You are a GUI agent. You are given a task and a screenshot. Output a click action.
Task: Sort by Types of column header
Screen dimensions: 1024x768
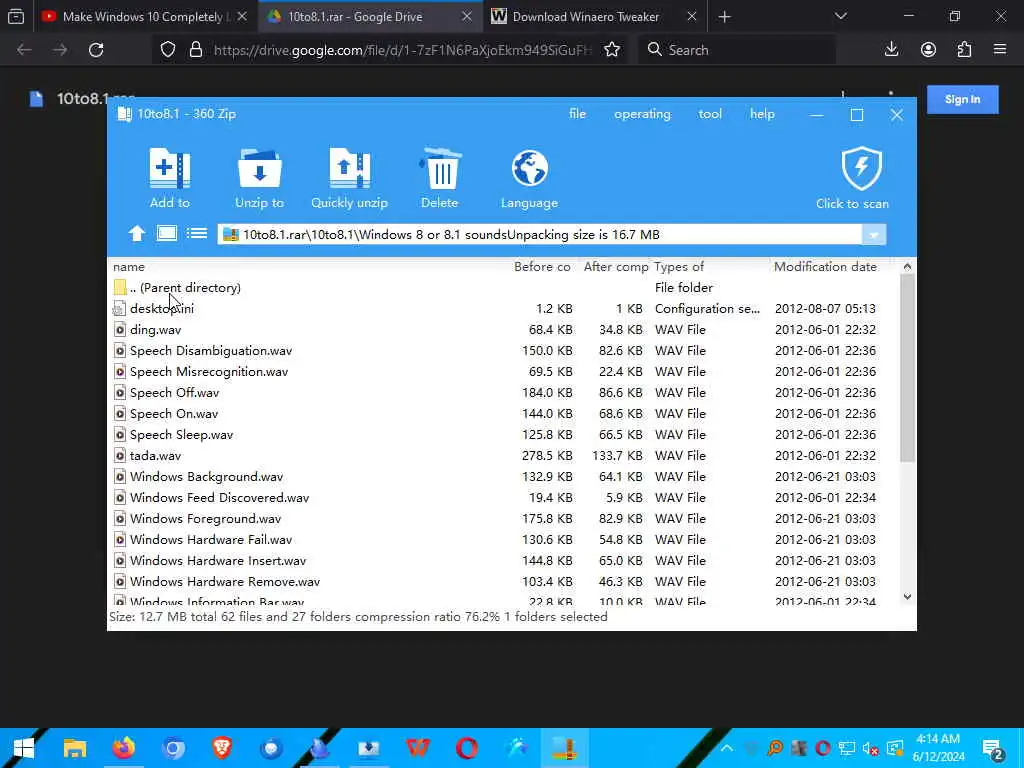coord(679,266)
